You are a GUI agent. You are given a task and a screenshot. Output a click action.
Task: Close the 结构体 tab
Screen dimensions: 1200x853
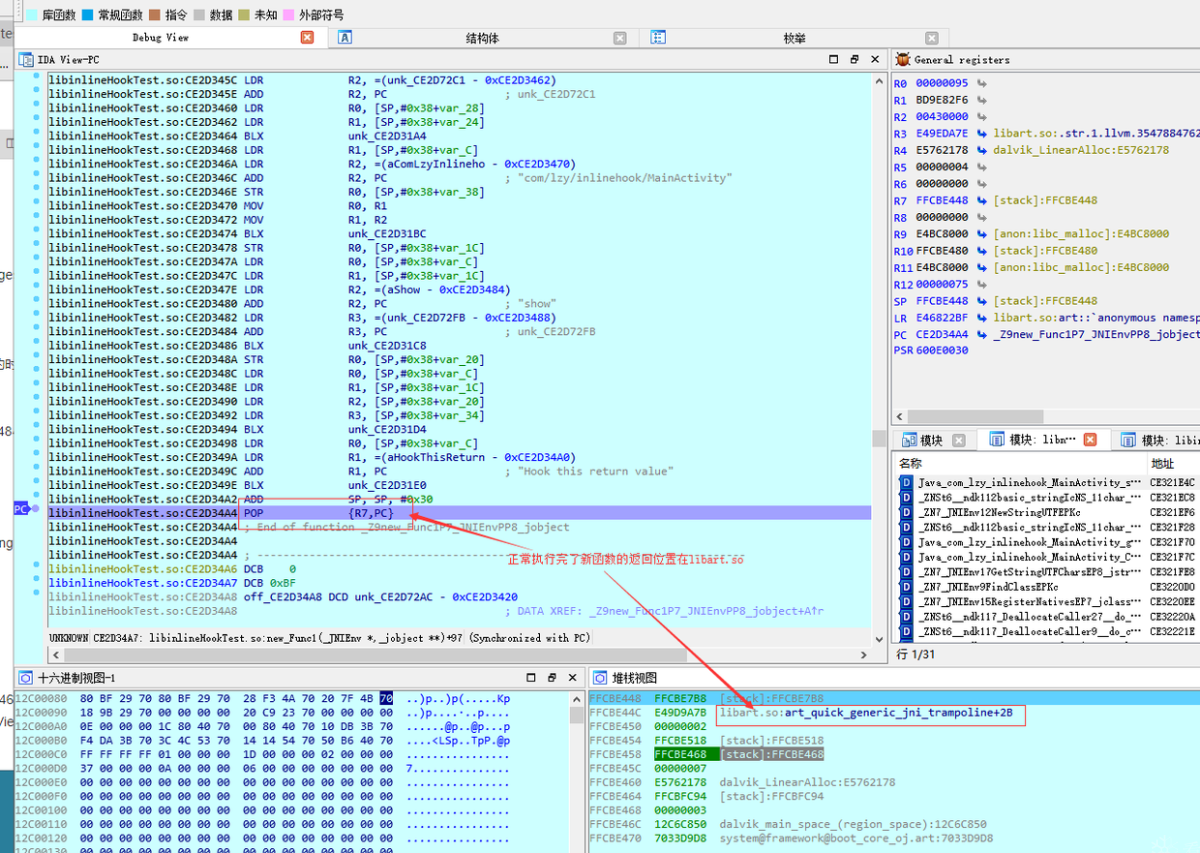(x=620, y=38)
